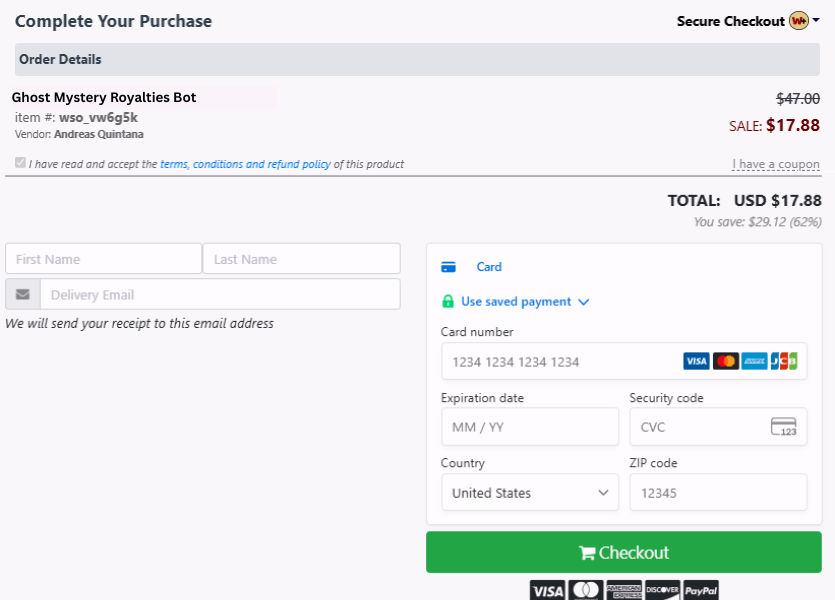Click the receipt email note text
835x600 pixels.
140,323
